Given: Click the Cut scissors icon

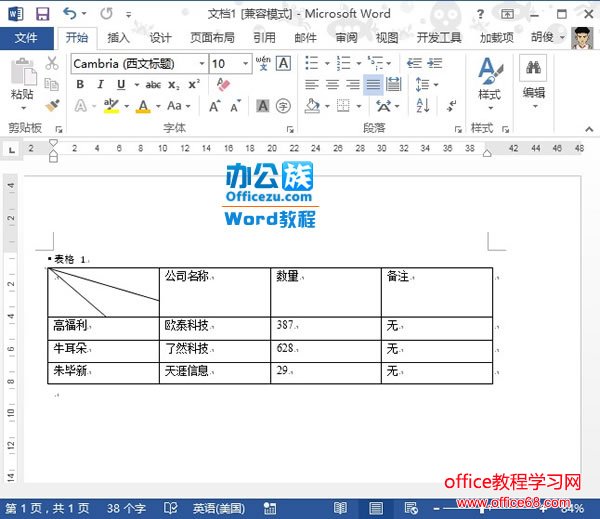Looking at the screenshot, I should click(52, 63).
